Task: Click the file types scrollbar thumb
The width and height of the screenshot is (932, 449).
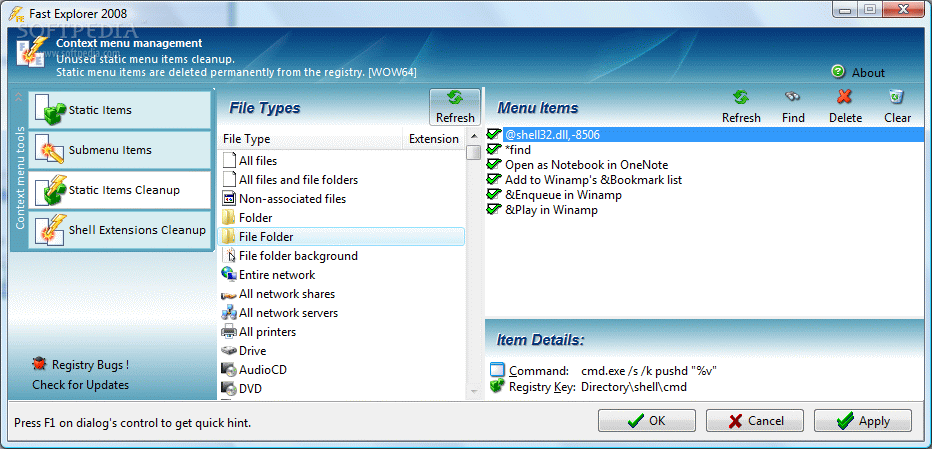Action: [474, 152]
